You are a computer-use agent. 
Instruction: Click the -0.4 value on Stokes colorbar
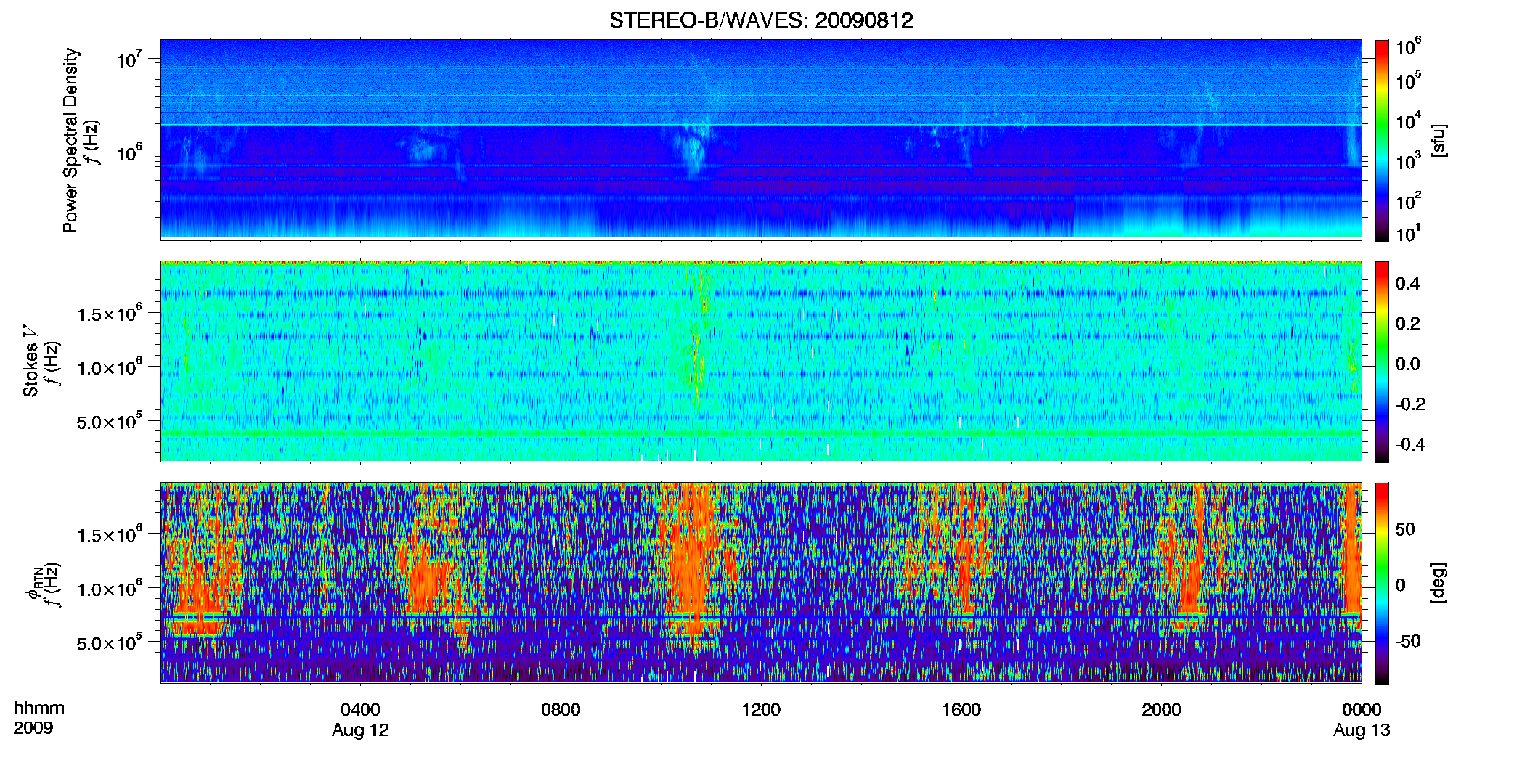(x=1410, y=444)
